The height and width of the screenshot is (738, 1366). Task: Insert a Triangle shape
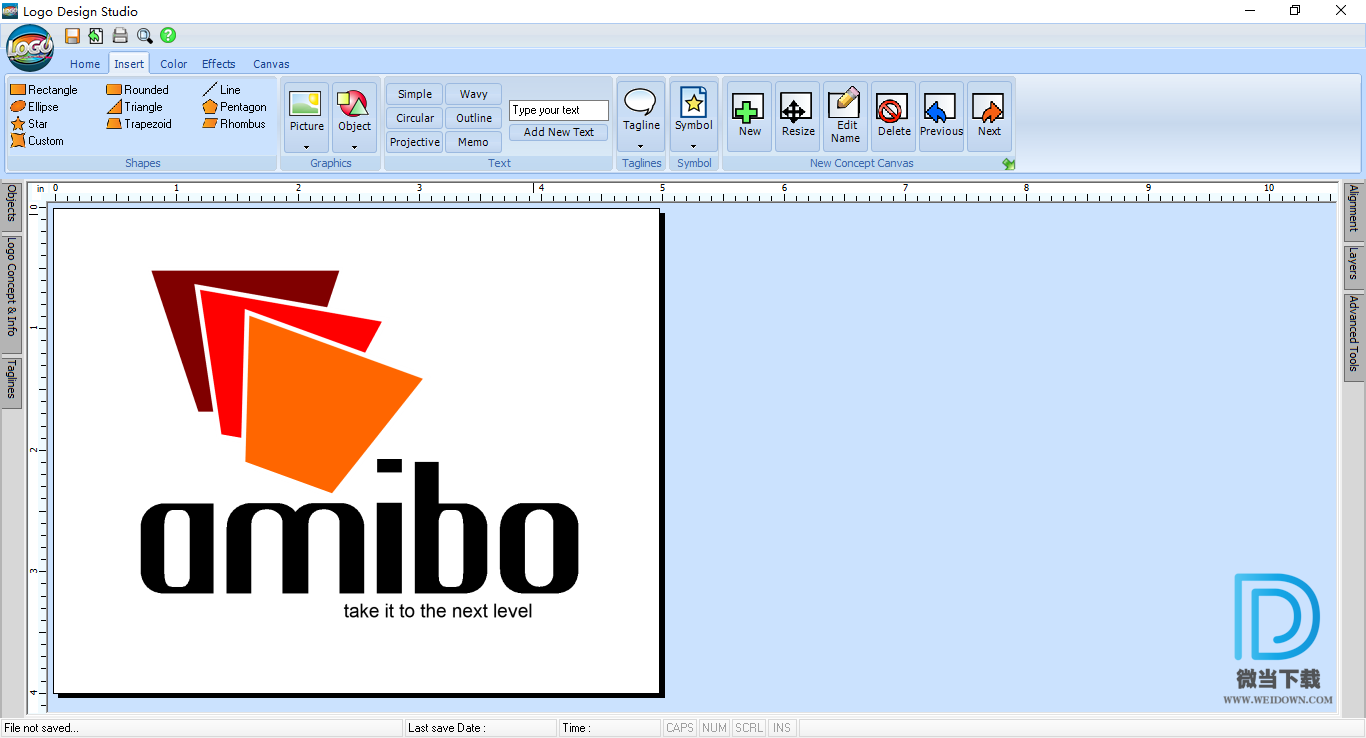(135, 107)
